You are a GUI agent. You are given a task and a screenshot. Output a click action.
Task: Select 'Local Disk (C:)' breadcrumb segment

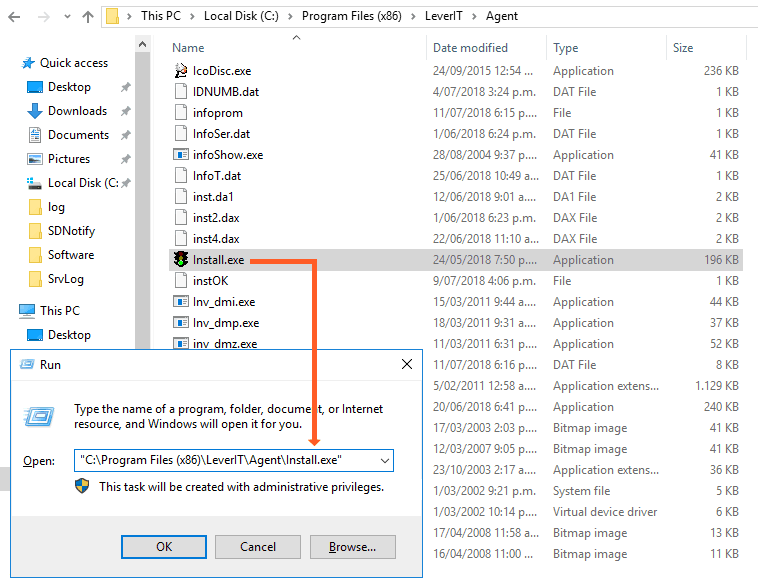[241, 16]
